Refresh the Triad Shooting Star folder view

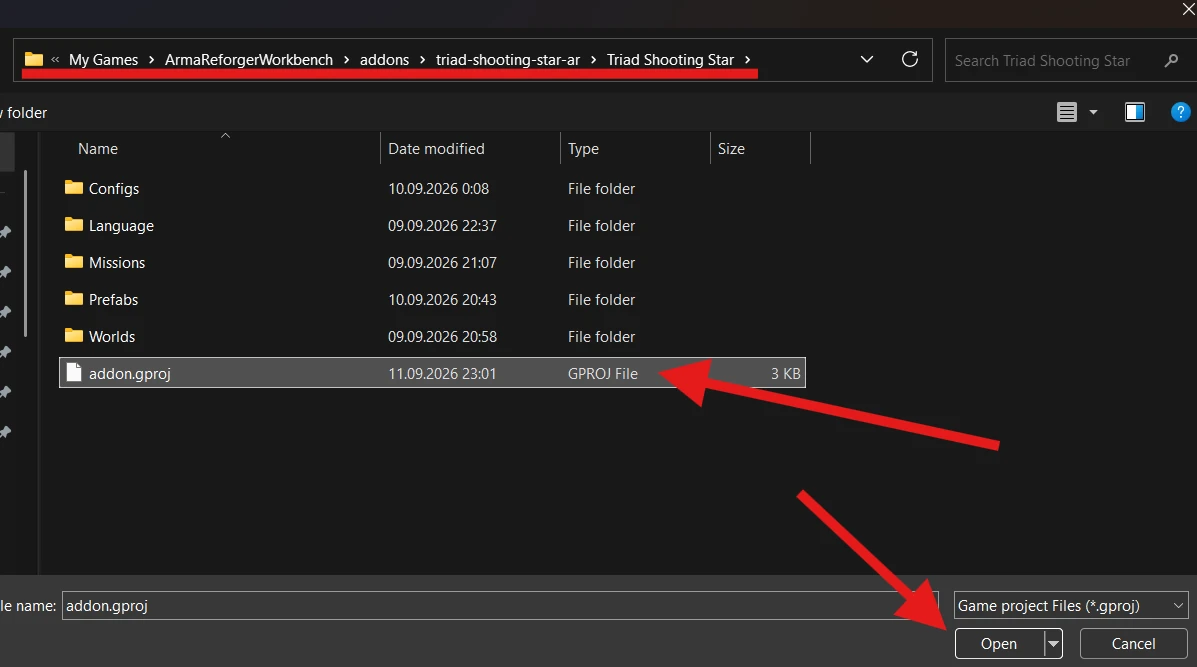909,60
